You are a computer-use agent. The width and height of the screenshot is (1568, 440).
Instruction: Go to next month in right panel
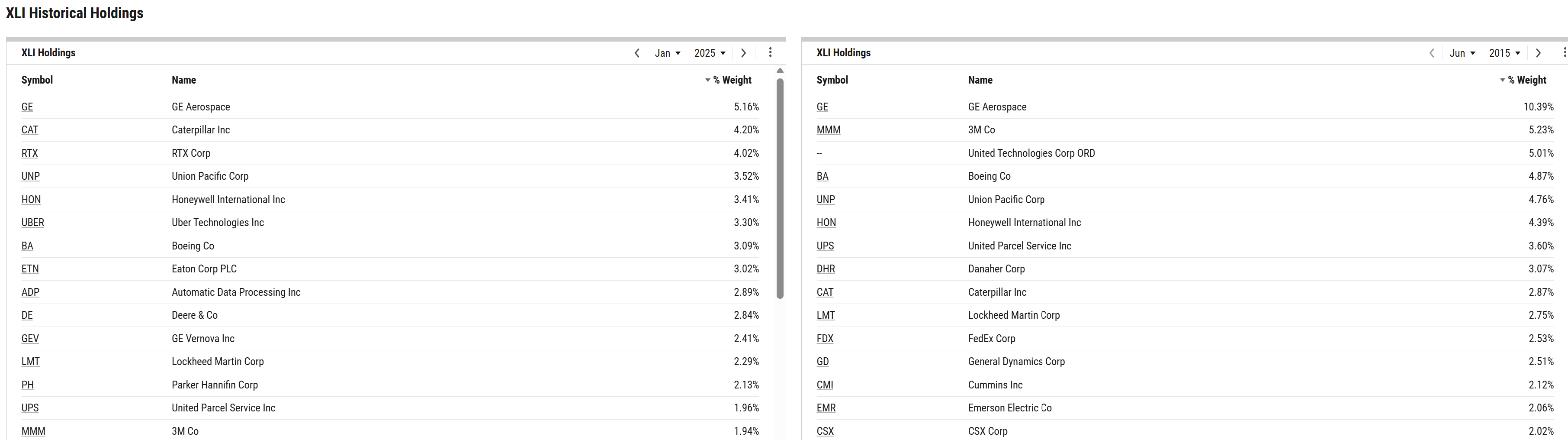coord(1538,53)
